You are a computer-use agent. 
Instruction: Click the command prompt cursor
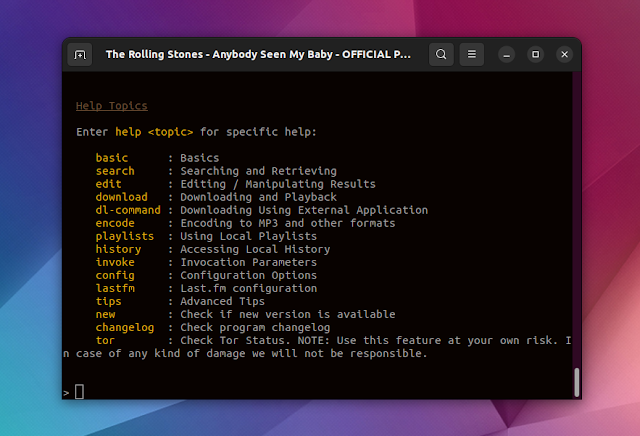pyautogui.click(x=80, y=392)
